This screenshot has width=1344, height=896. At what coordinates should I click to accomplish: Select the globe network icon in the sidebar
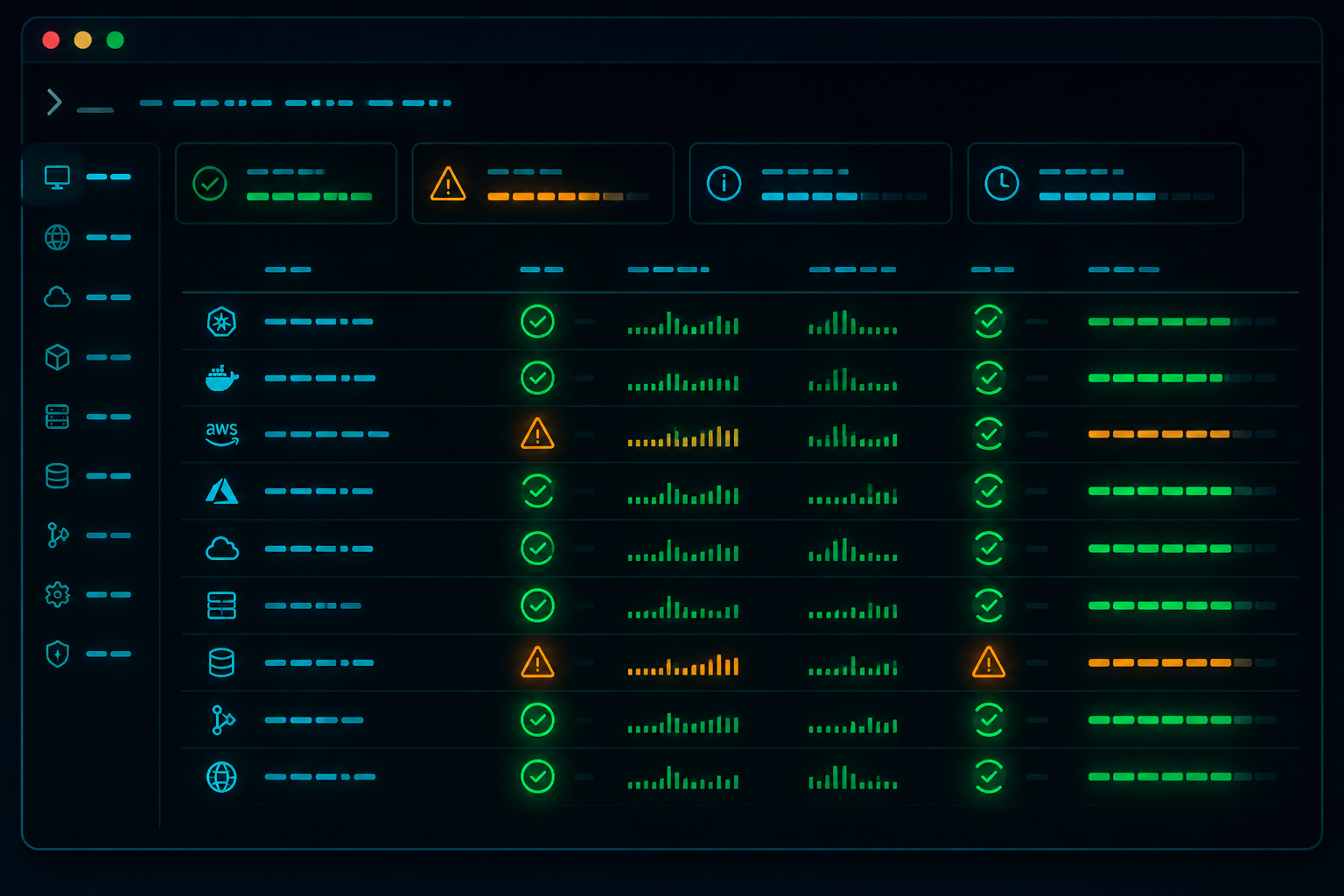coord(58,237)
